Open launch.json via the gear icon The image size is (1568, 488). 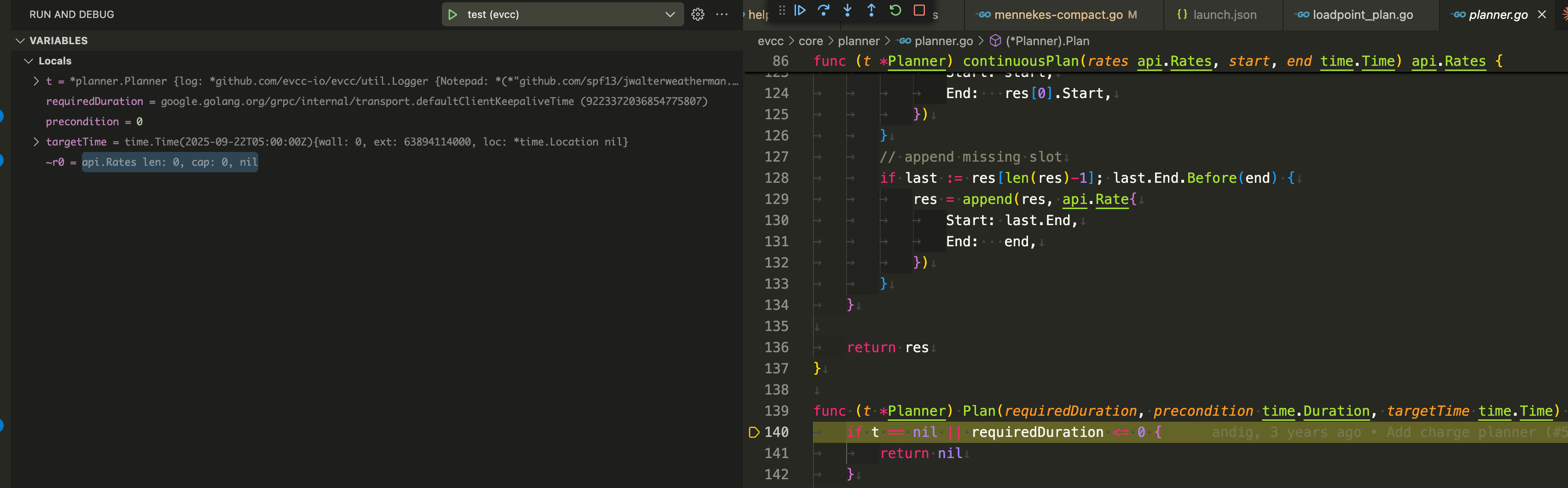[697, 15]
